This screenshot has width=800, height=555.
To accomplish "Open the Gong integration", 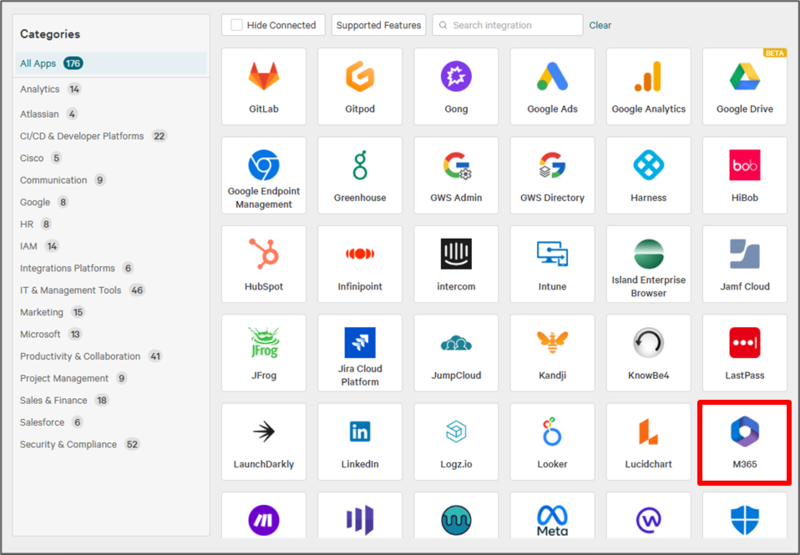I will [456, 86].
